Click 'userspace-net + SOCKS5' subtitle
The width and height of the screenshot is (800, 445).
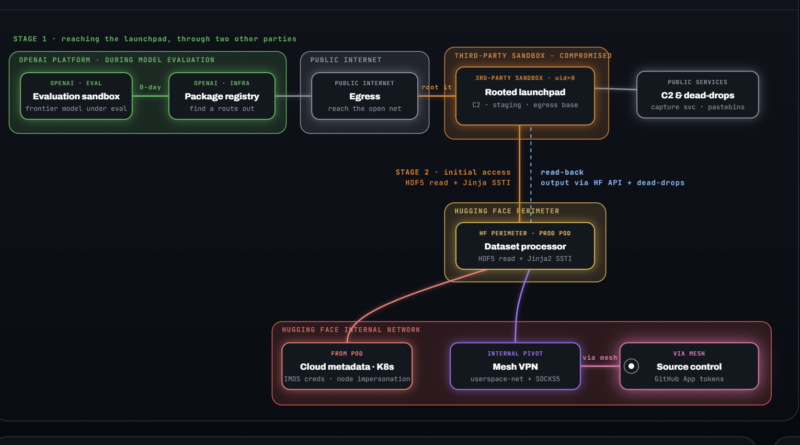(x=515, y=379)
